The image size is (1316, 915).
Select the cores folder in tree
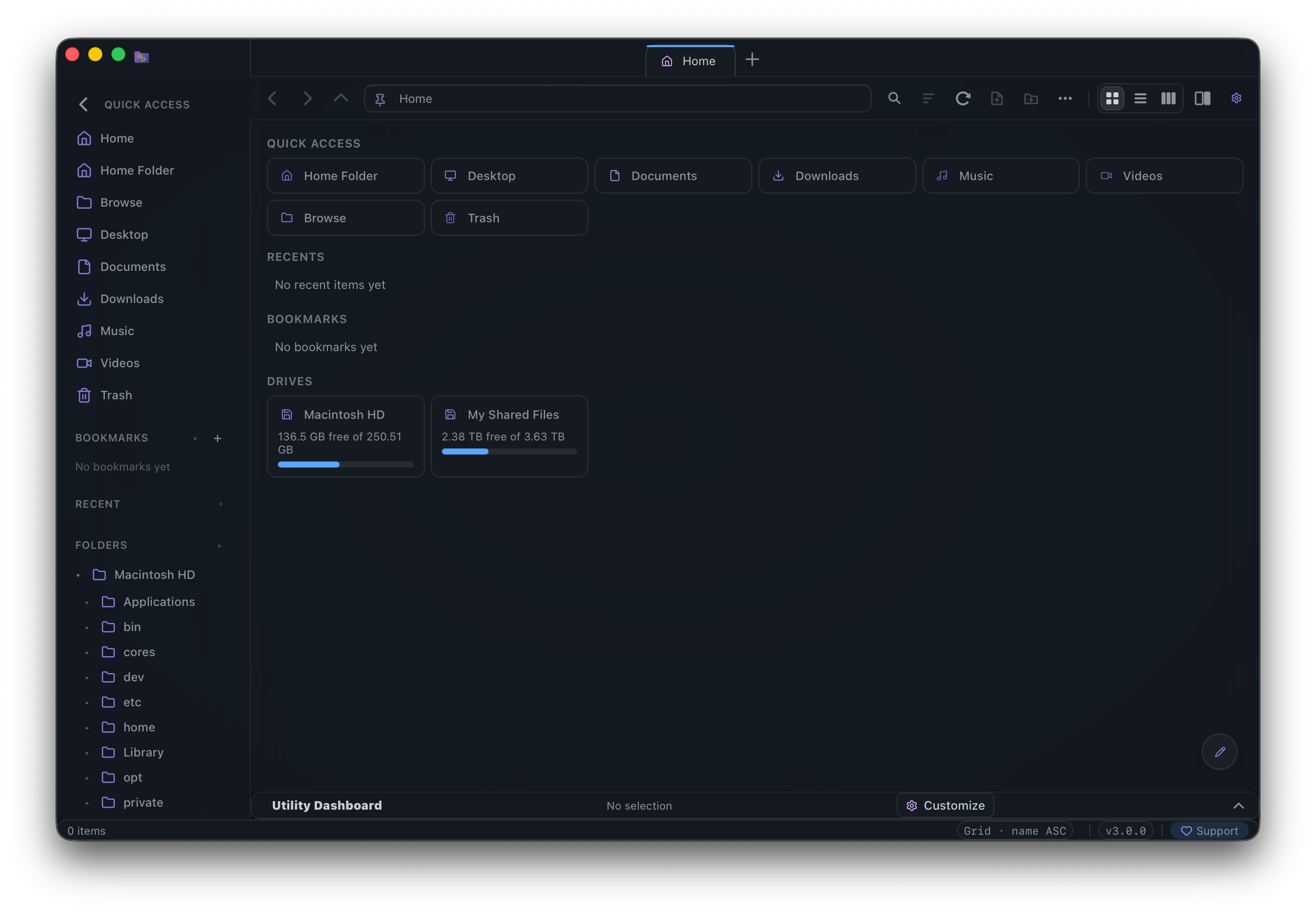point(139,653)
